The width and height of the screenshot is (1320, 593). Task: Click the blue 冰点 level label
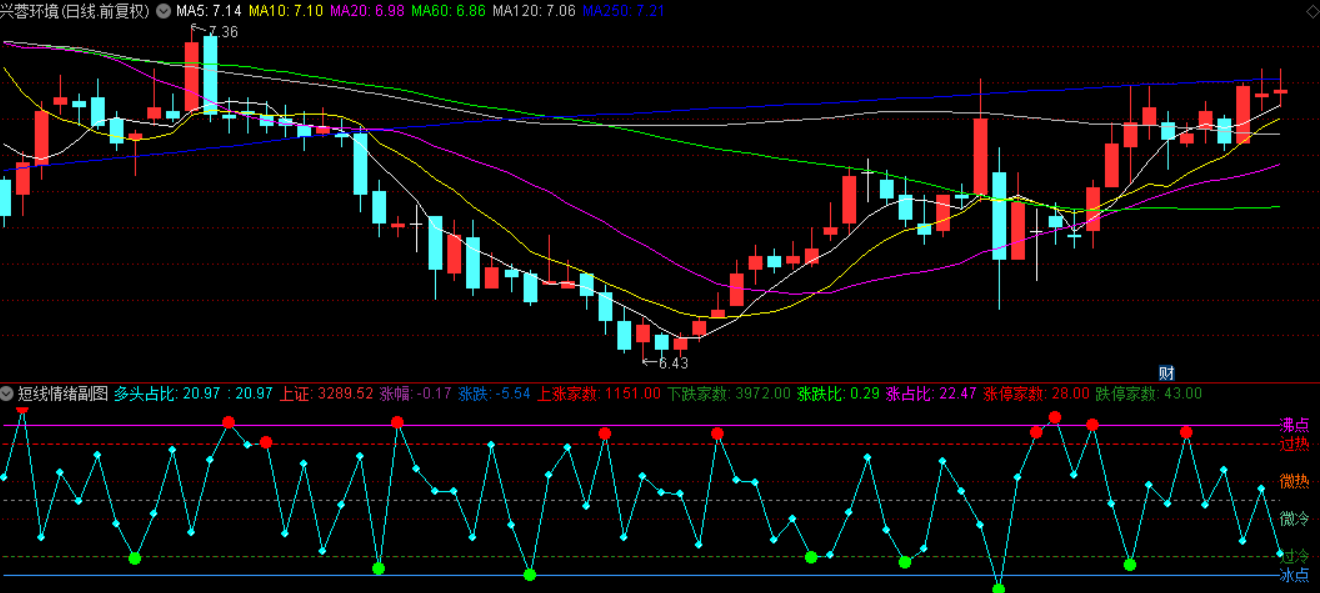click(1294, 575)
